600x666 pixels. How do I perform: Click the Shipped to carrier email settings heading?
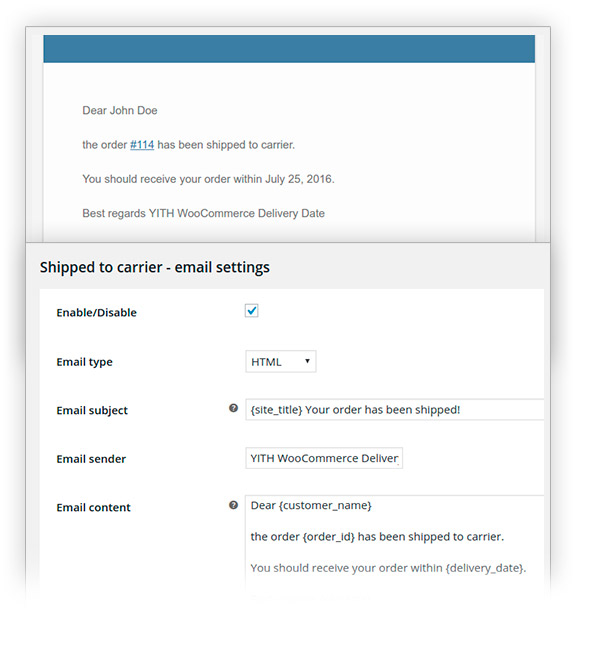(154, 267)
